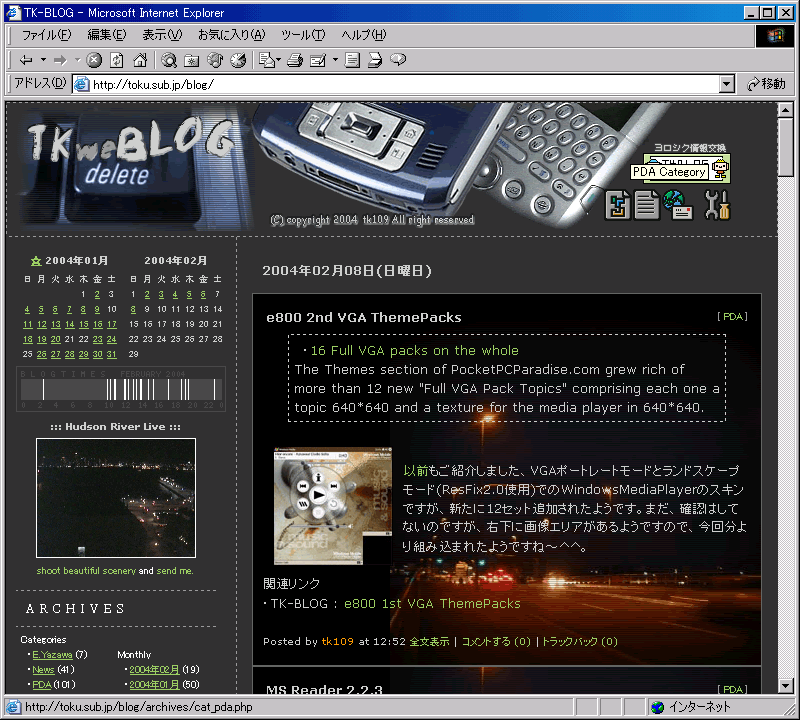Click the vertical scrollbar thumb

pyautogui.click(x=786, y=147)
